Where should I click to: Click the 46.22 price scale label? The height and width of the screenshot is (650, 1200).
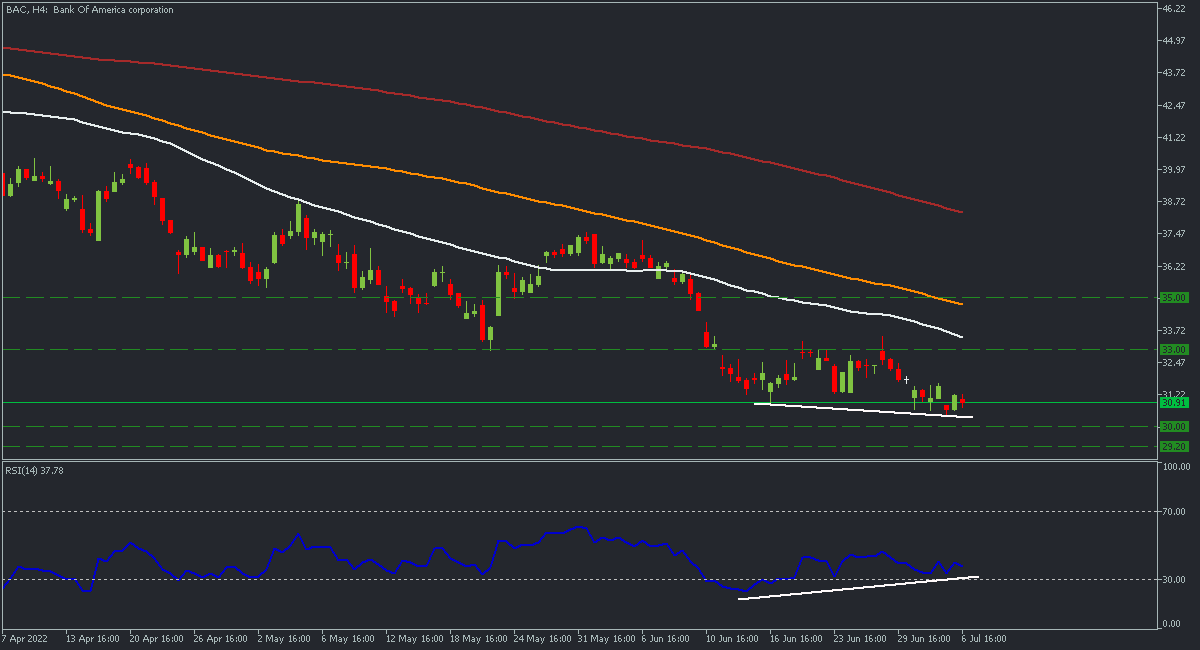point(1172,9)
